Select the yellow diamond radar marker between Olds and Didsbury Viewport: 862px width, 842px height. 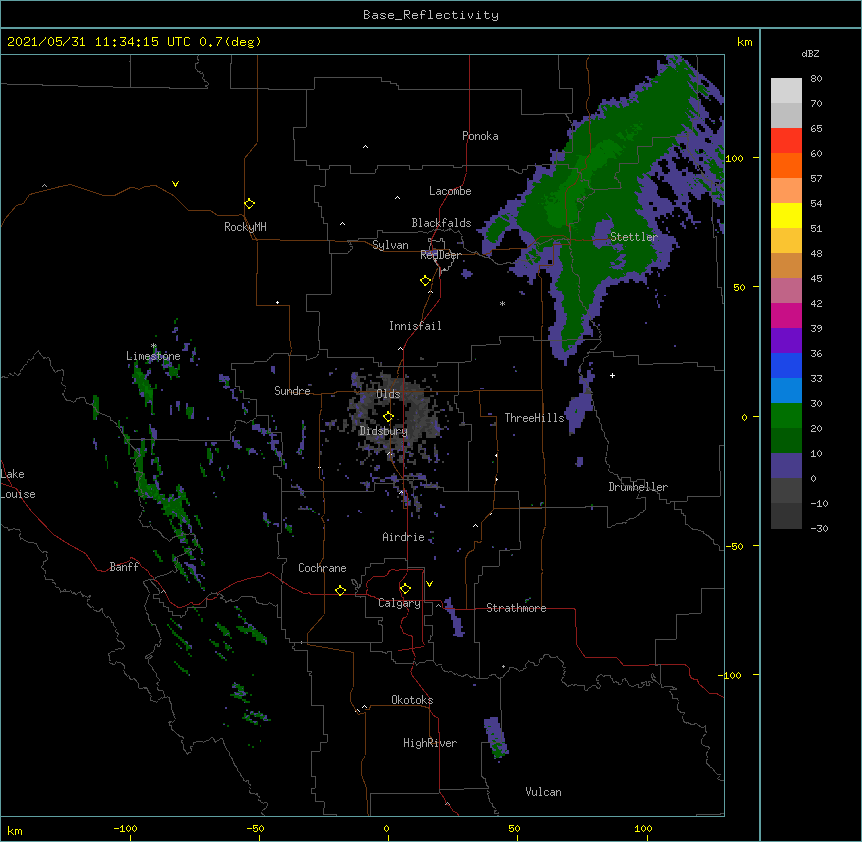(388, 416)
